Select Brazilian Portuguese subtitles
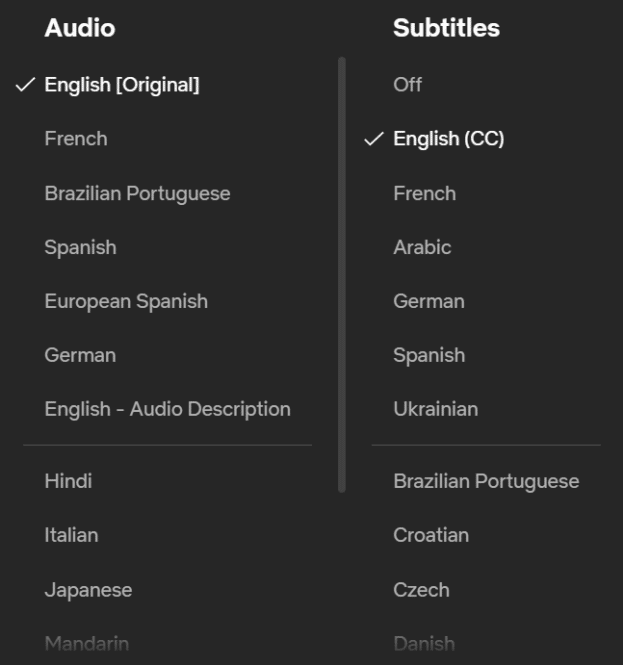This screenshot has width=623, height=665. (486, 481)
